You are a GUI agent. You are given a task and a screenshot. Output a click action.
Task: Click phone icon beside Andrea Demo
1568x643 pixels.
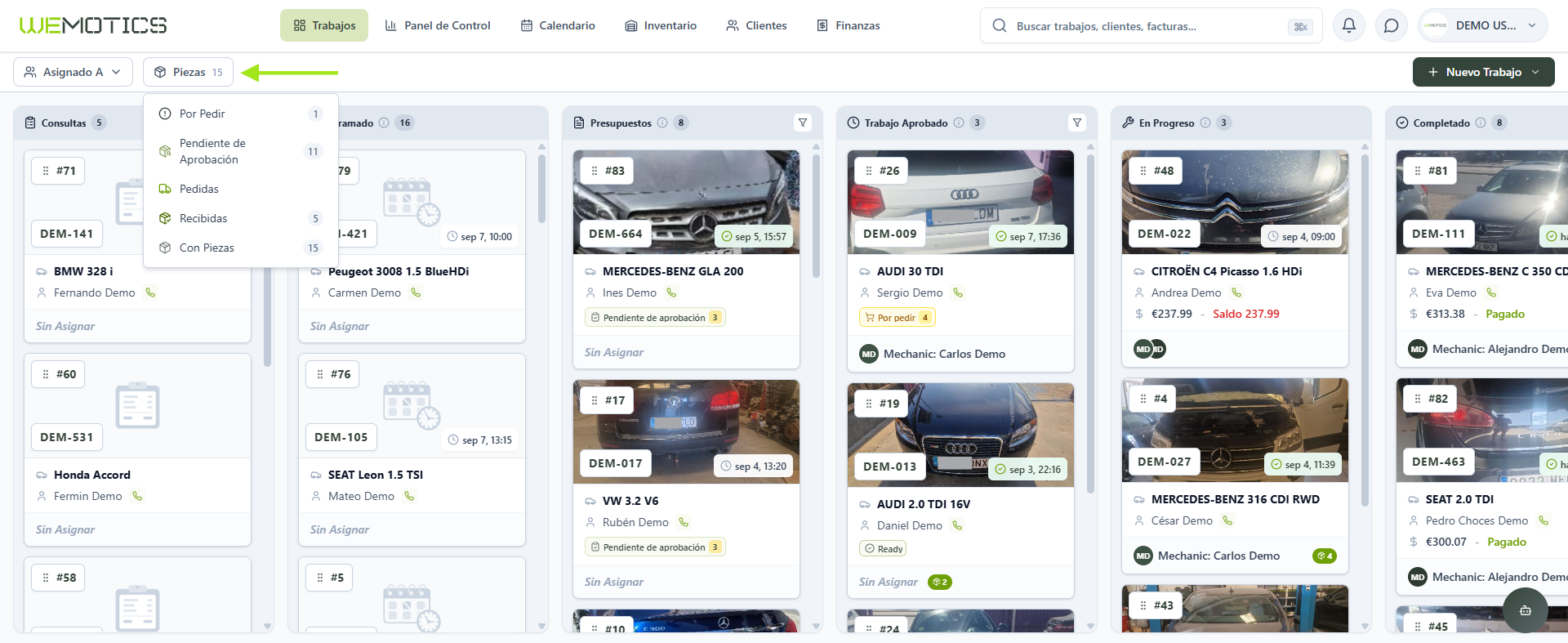tap(1236, 292)
